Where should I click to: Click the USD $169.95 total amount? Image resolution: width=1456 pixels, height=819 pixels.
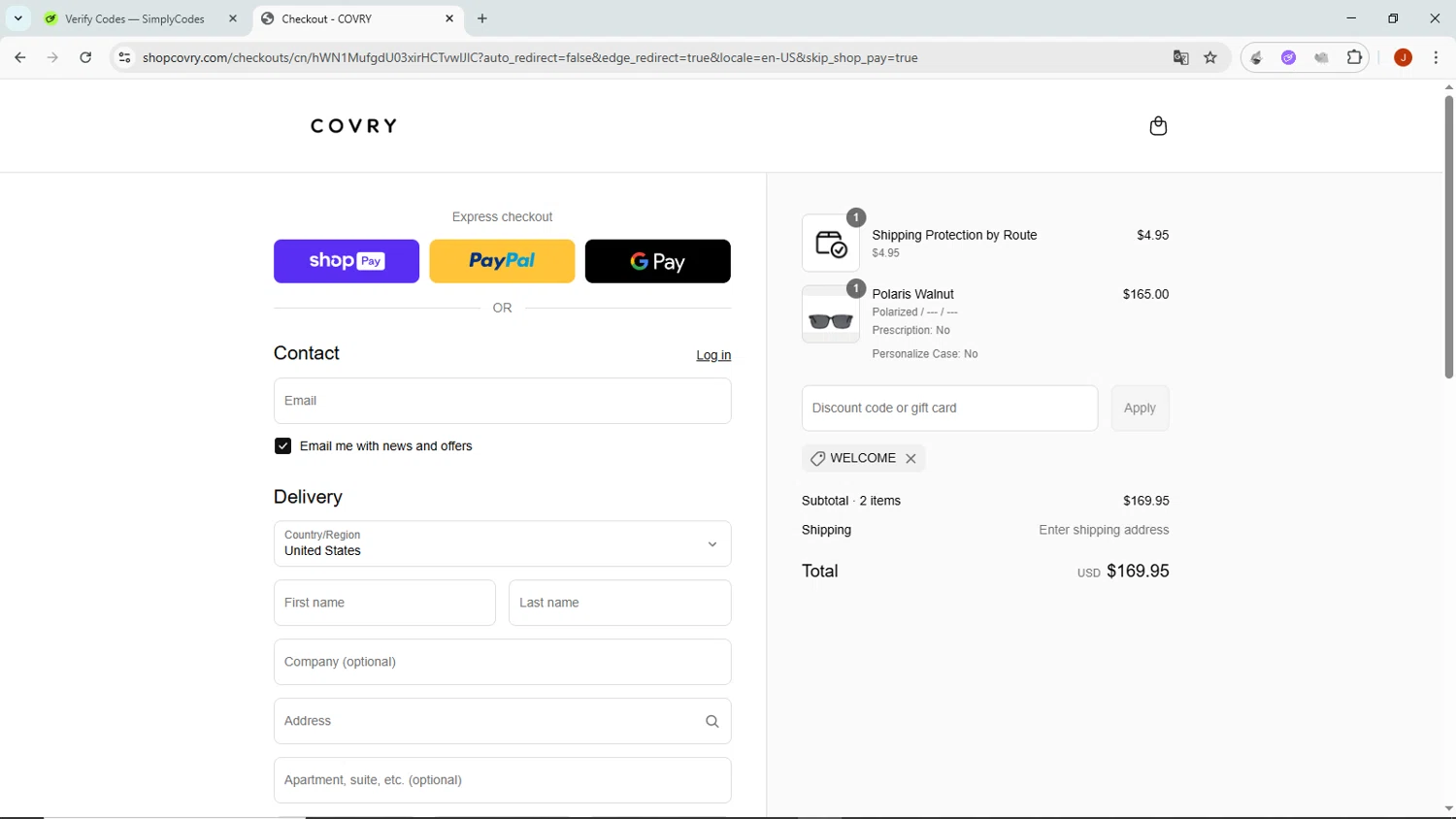[1123, 572]
